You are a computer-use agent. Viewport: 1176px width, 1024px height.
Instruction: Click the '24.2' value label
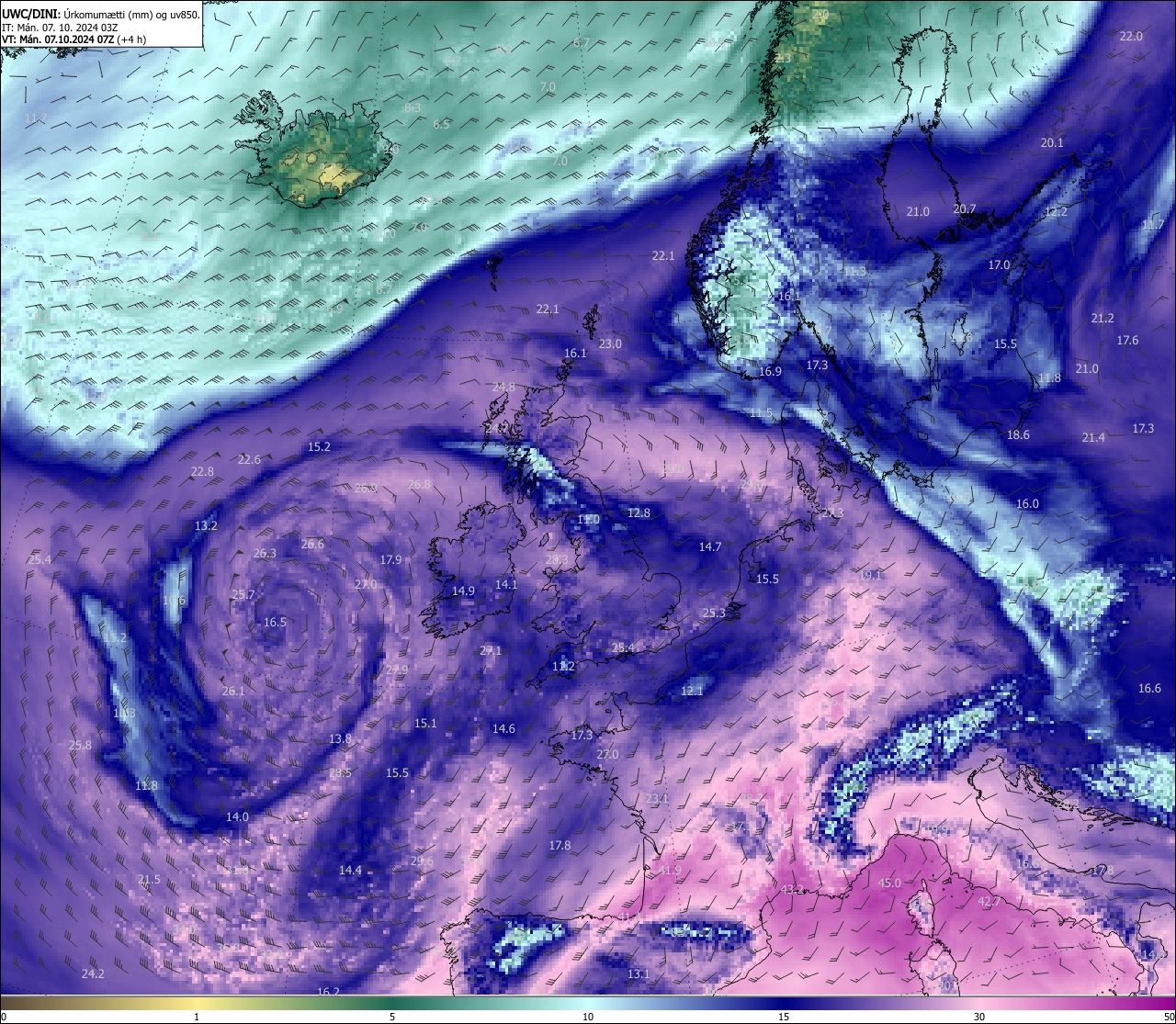(93, 973)
